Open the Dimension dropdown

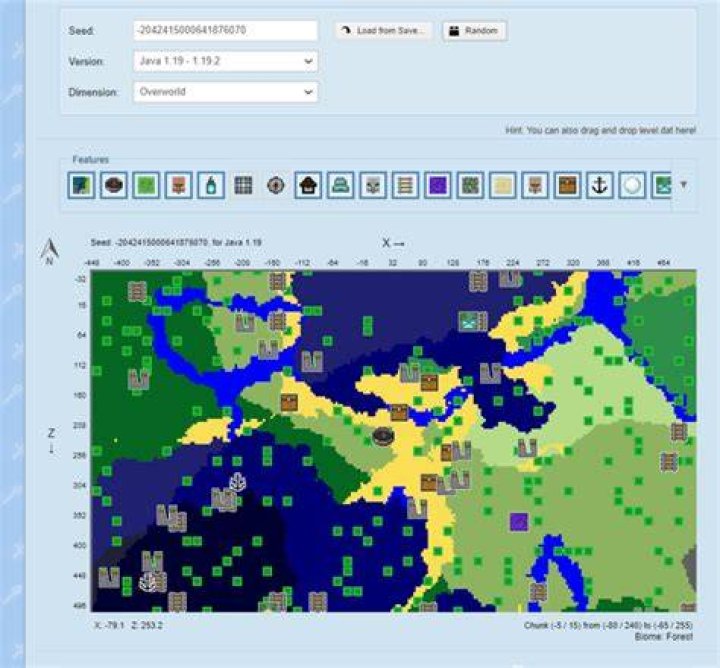[x=225, y=92]
